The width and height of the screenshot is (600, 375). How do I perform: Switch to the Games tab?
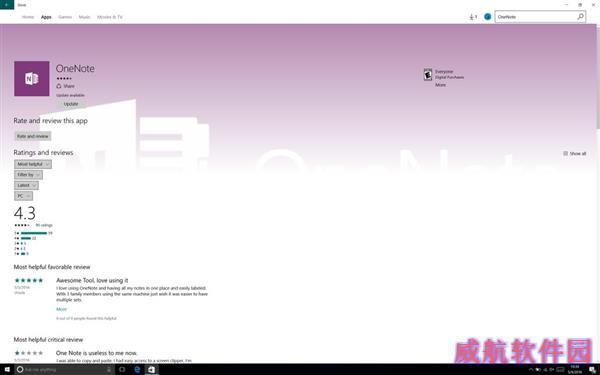tap(65, 17)
